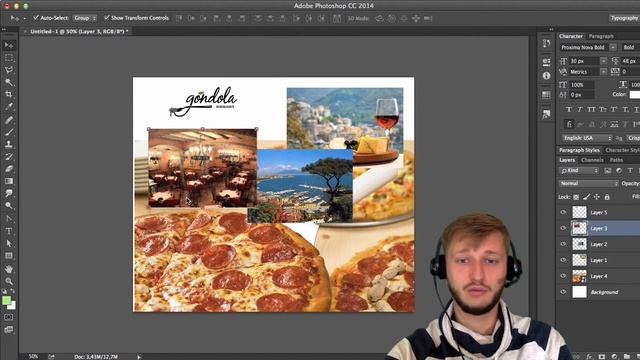Select the Dodge tool
This screenshot has height=360, width=640.
point(9,205)
